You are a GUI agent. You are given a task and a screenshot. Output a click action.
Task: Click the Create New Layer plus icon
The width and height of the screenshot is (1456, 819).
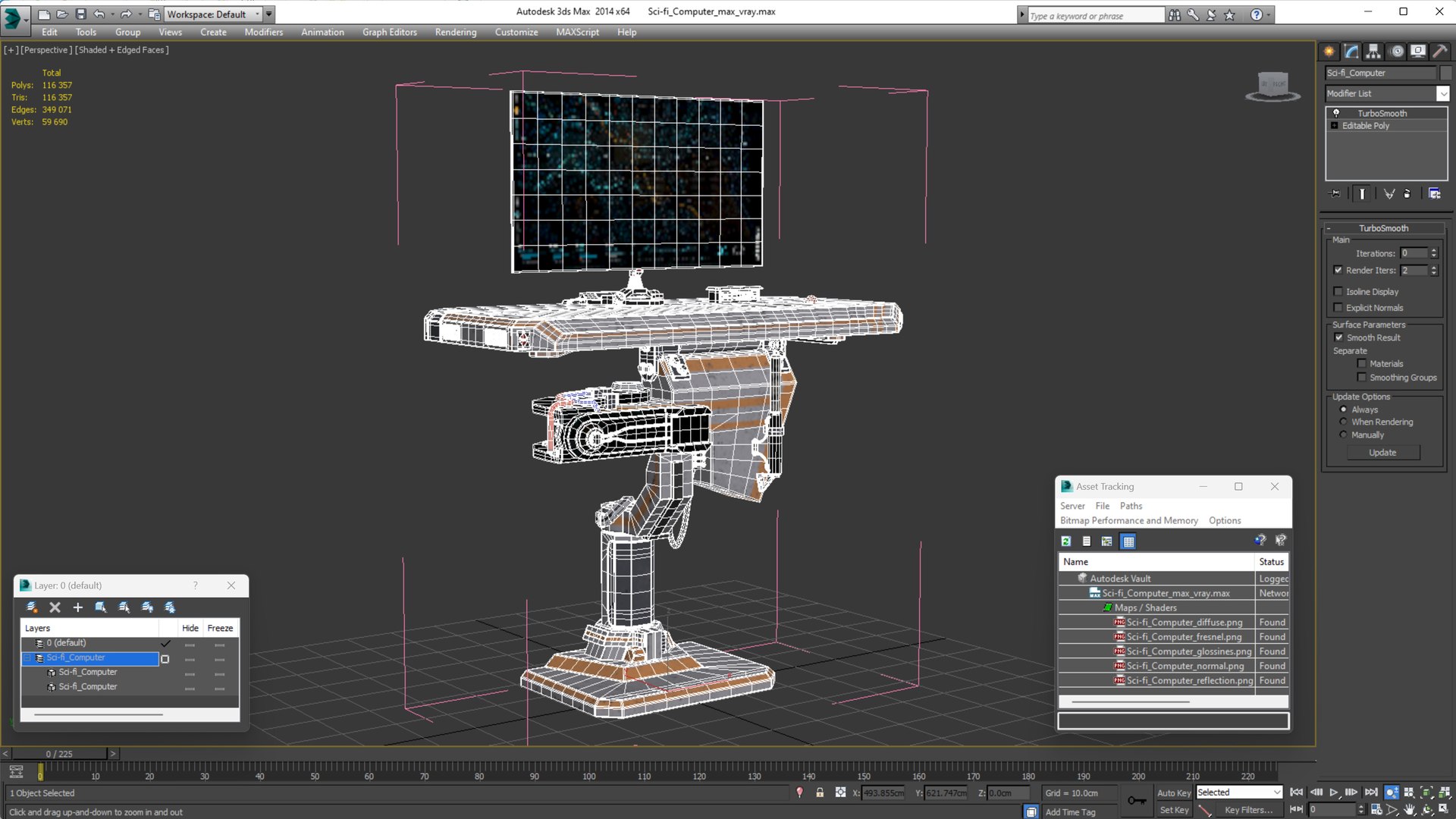pyautogui.click(x=77, y=607)
